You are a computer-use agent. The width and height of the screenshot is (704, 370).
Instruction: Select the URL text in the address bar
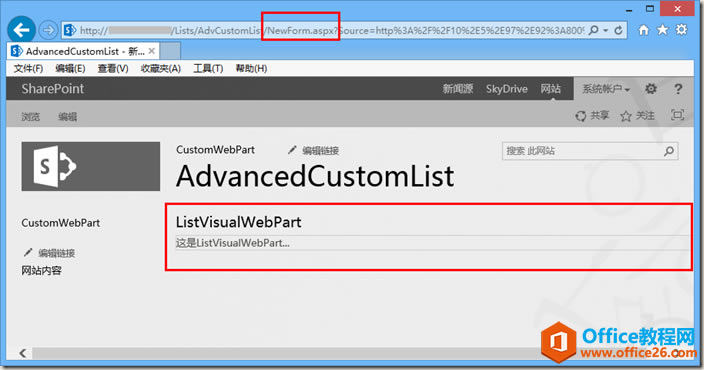(331, 31)
